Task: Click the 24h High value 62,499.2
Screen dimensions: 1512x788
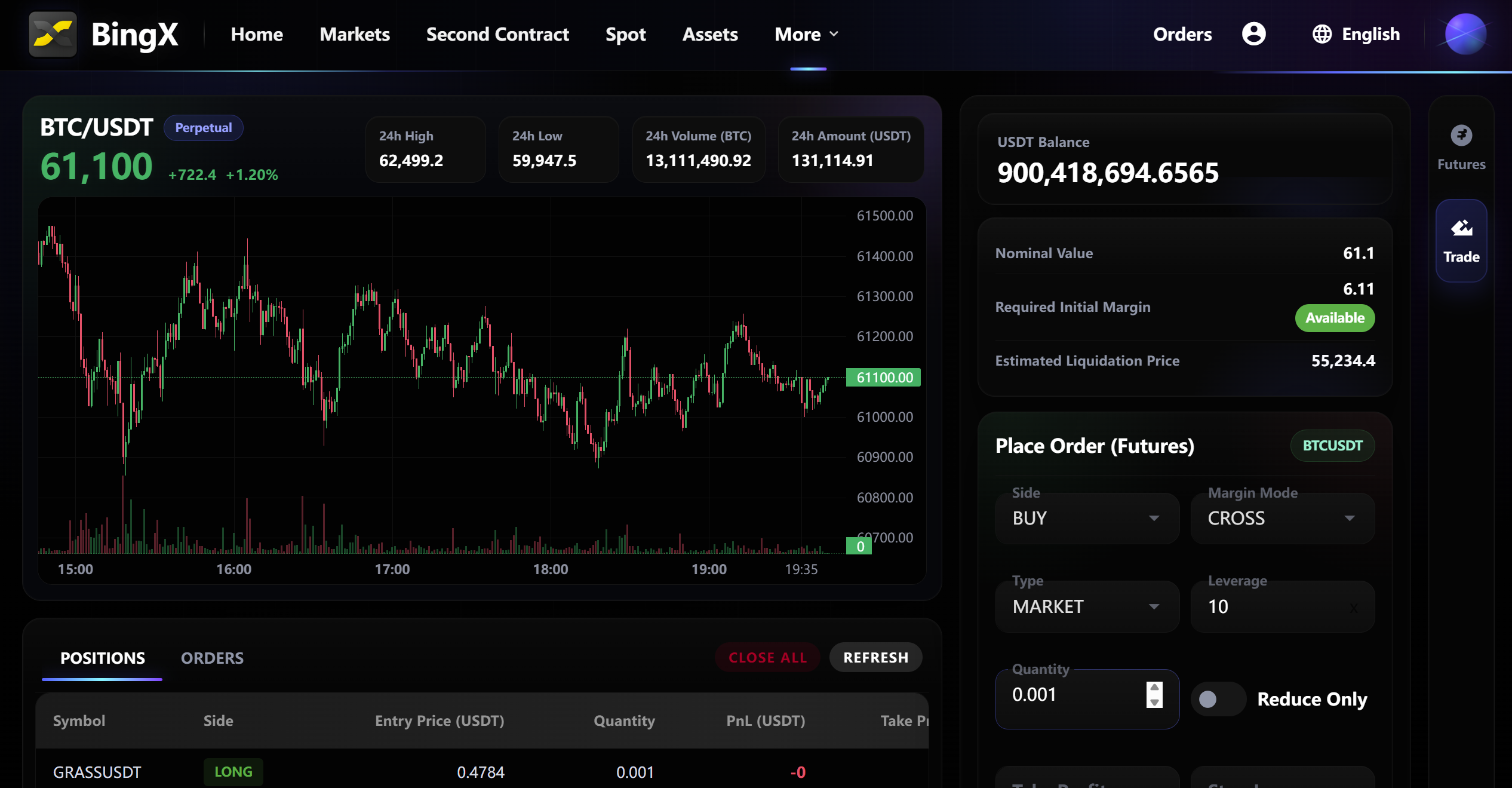Action: click(411, 160)
